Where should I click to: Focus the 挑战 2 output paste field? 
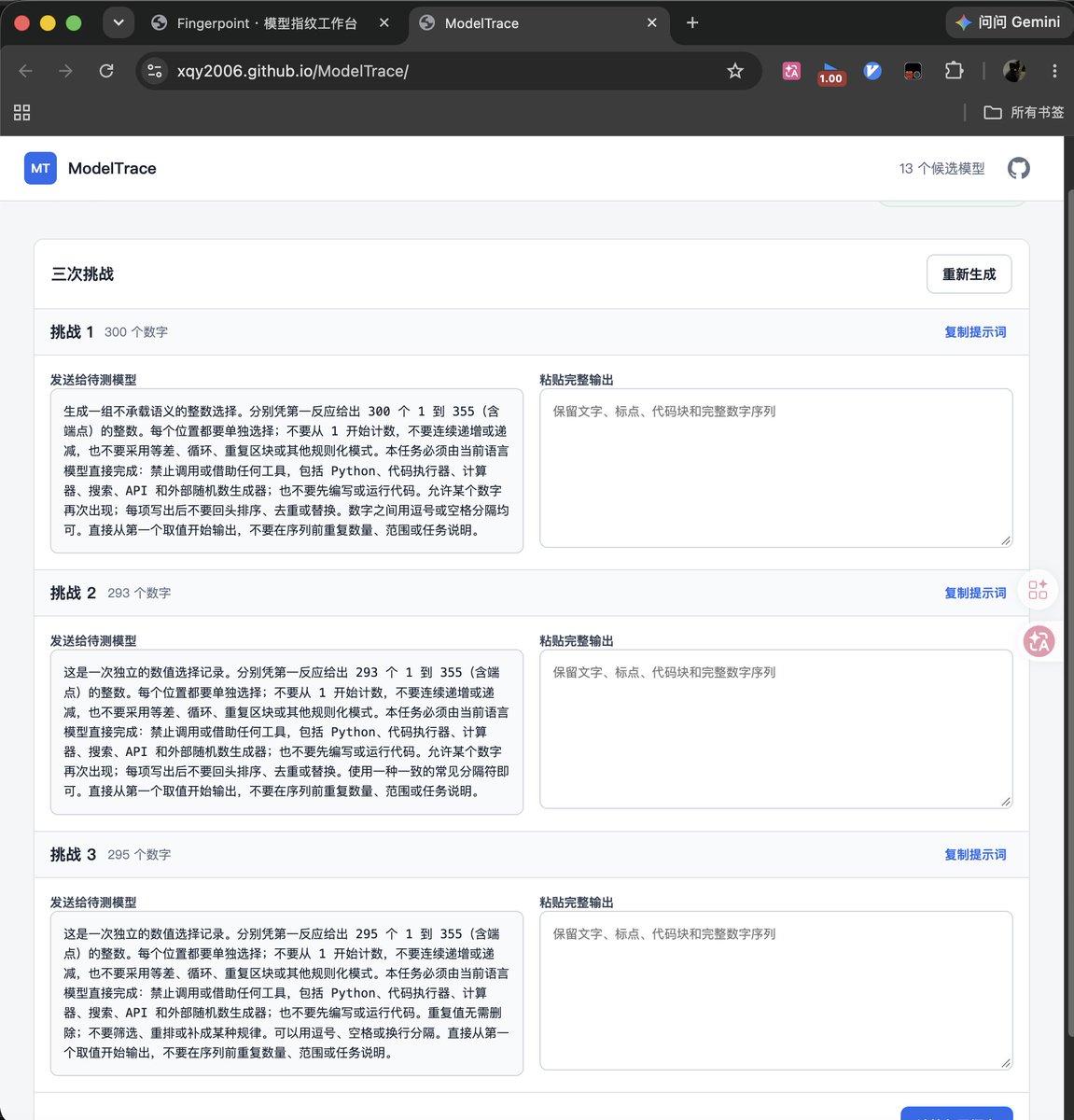pyautogui.click(x=776, y=729)
